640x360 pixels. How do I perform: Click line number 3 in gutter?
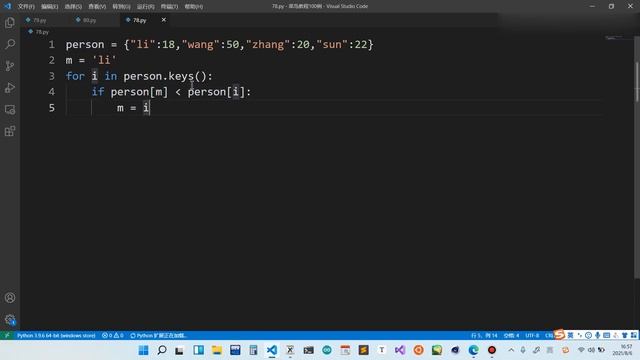tap(51, 76)
